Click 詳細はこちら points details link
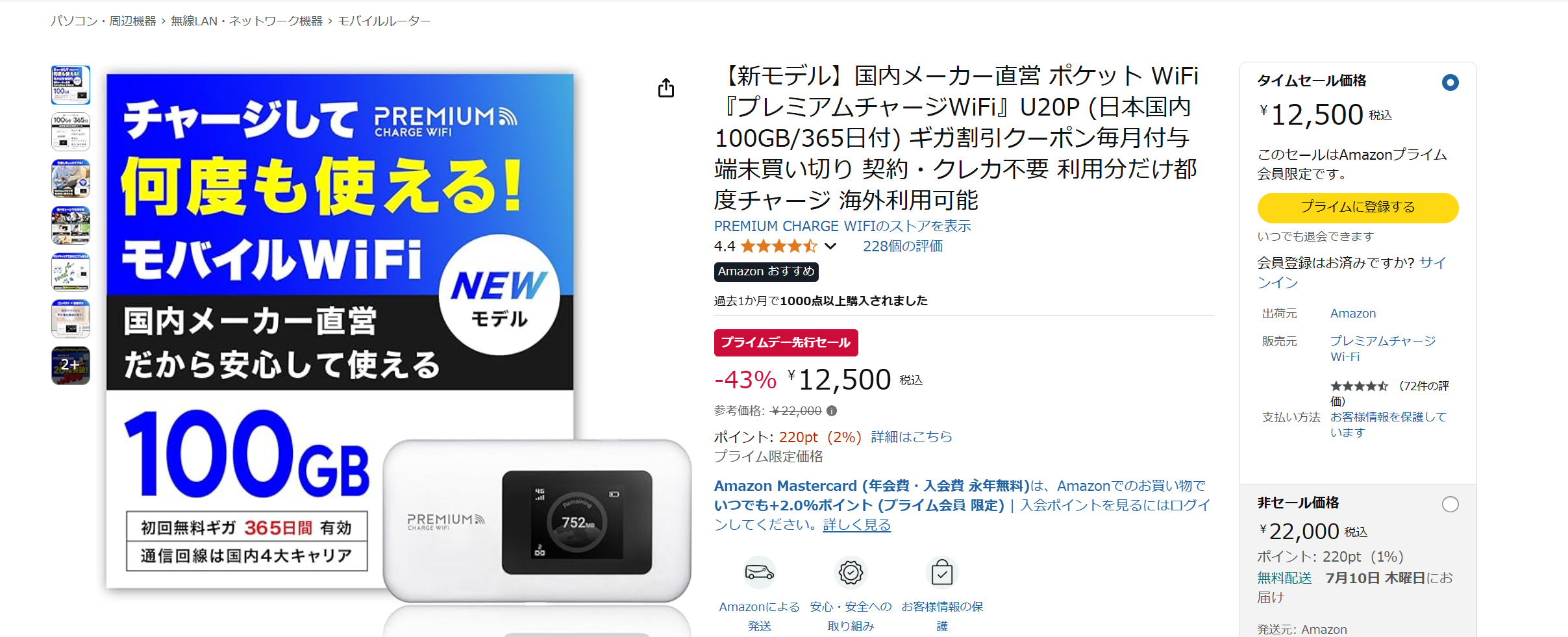Screen dimensions: 1568x637 point(911,437)
